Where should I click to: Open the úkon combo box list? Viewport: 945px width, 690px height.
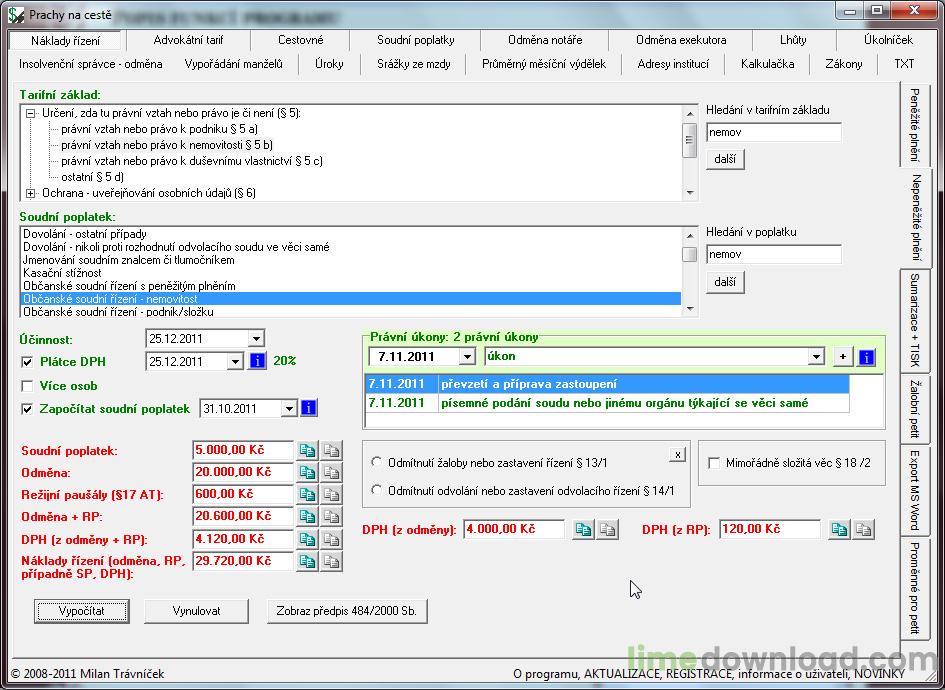point(816,357)
